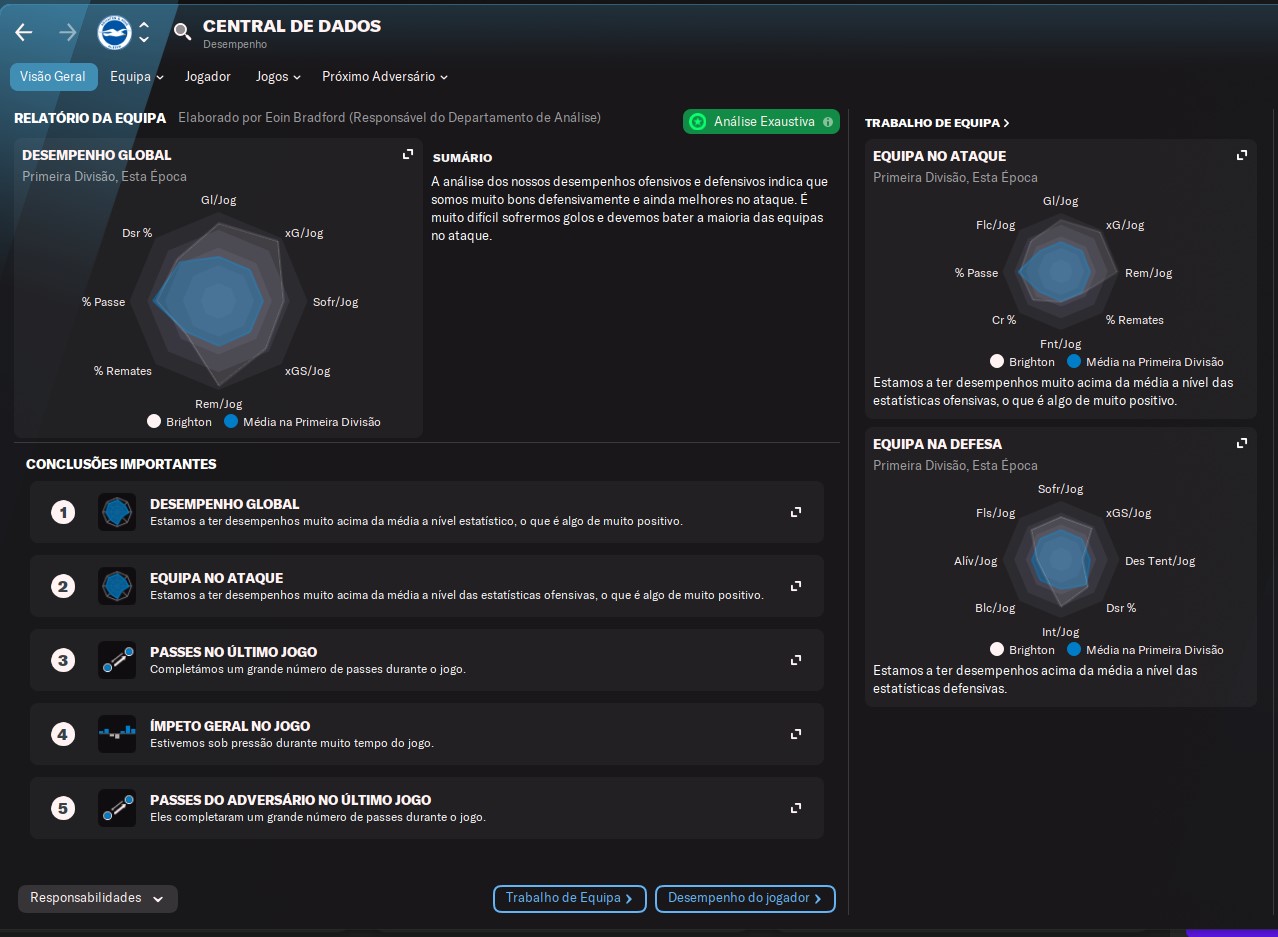The width and height of the screenshot is (1278, 937).
Task: Open the Trabalho de Equipa header link
Action: coord(937,123)
